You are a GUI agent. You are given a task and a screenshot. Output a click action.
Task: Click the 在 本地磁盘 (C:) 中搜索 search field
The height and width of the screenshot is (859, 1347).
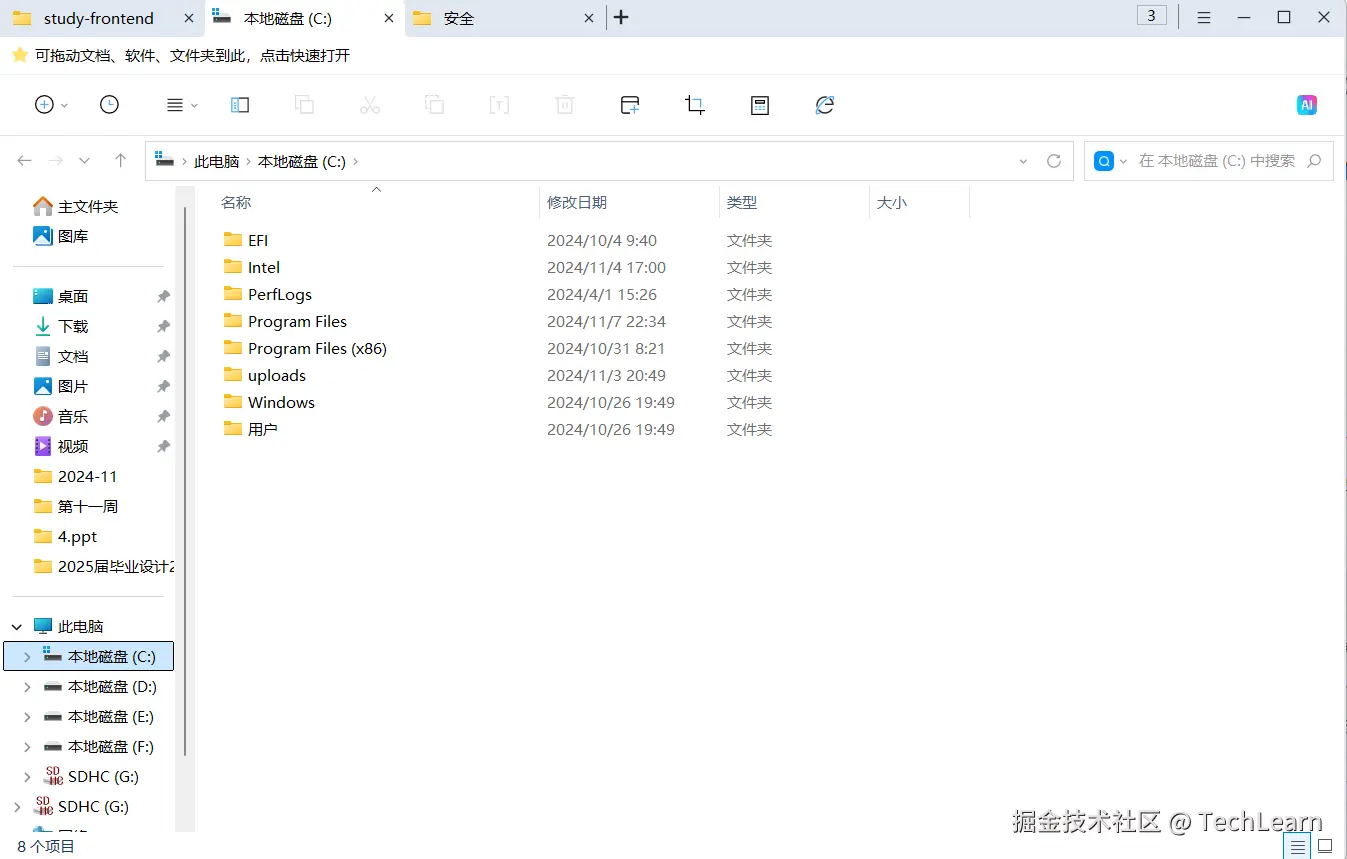point(1217,161)
